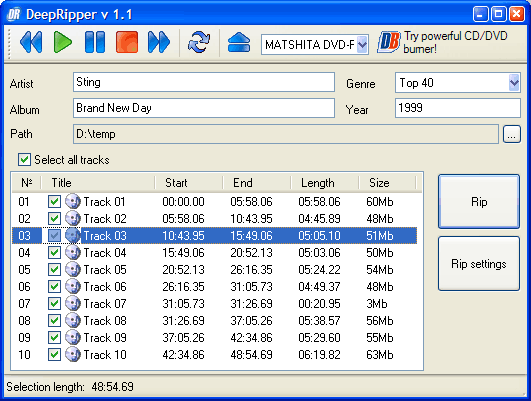The image size is (531, 401).
Task: Pause playback using the pause icon
Action: (95, 42)
